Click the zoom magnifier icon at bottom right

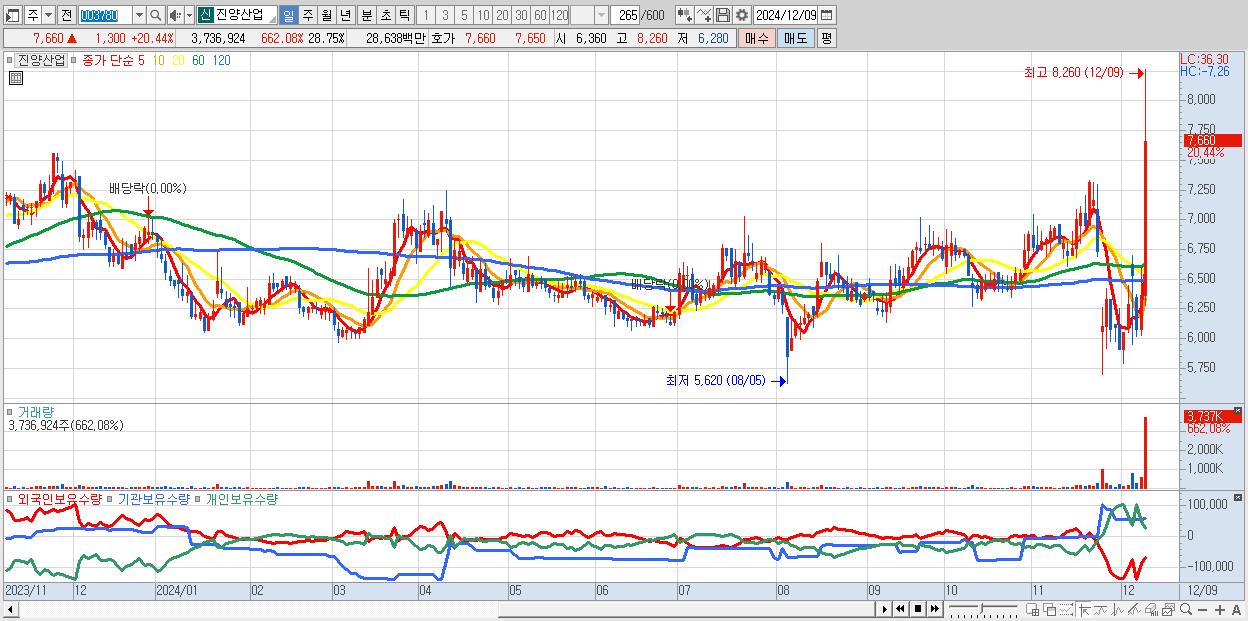tap(1185, 609)
